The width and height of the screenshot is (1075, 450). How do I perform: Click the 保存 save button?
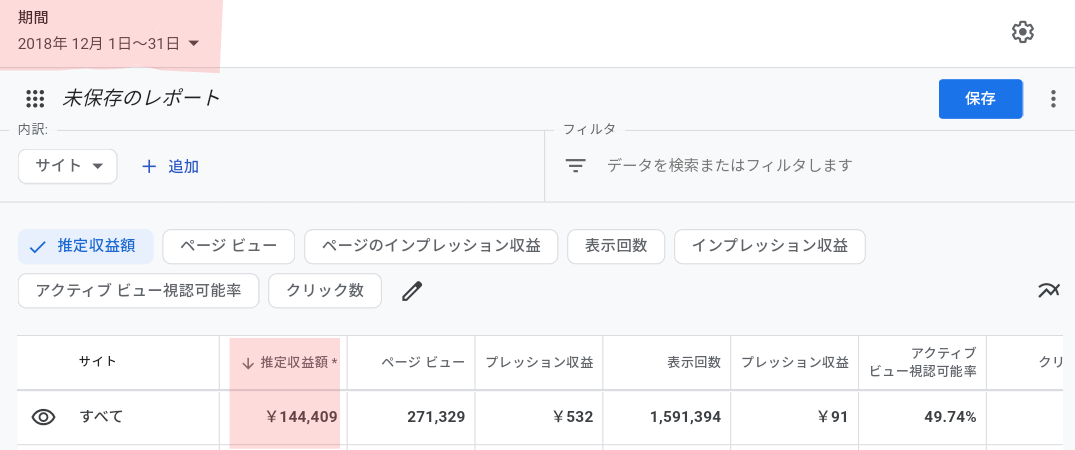980,99
